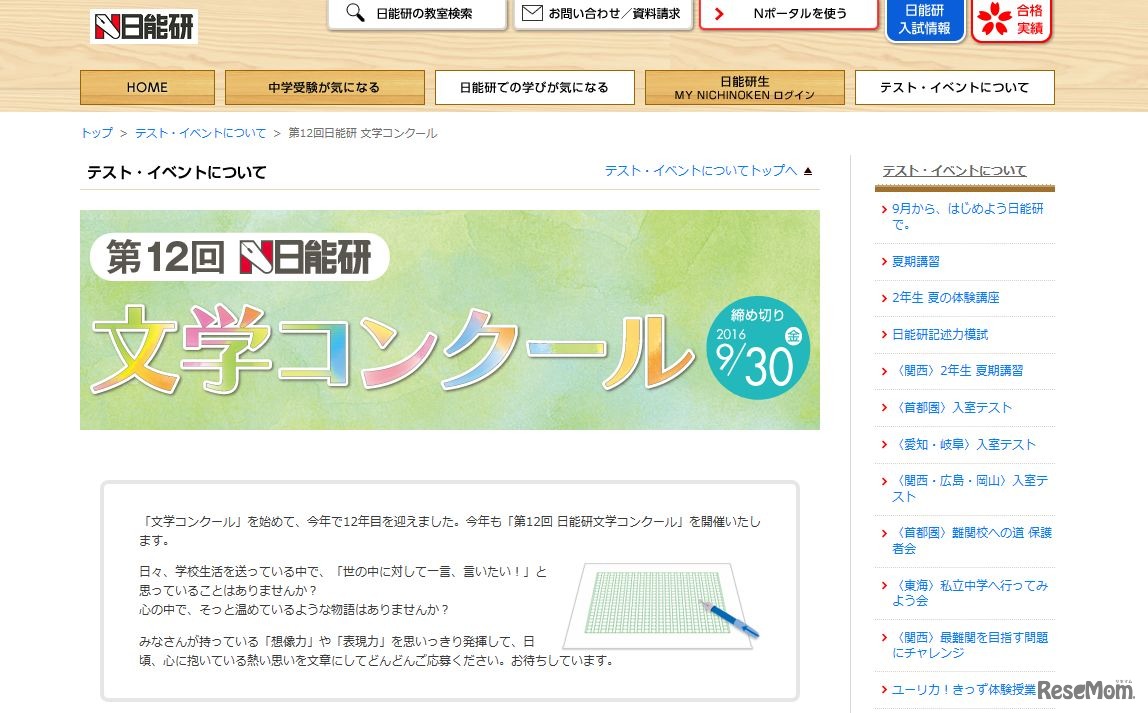Open 夏期講習 sidebar link
1148x713 pixels.
tap(915, 261)
